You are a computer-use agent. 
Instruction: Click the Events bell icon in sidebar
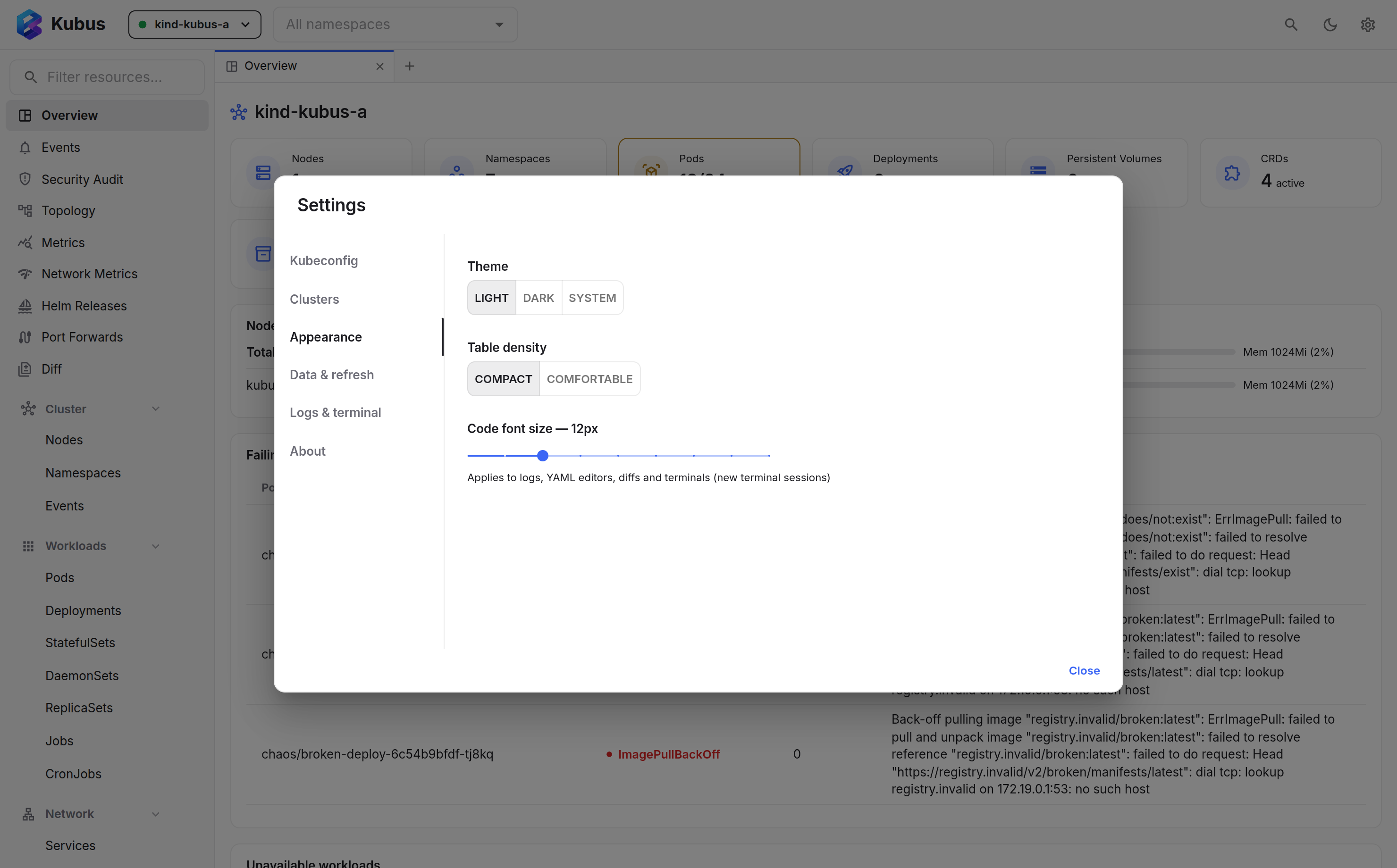(25, 148)
